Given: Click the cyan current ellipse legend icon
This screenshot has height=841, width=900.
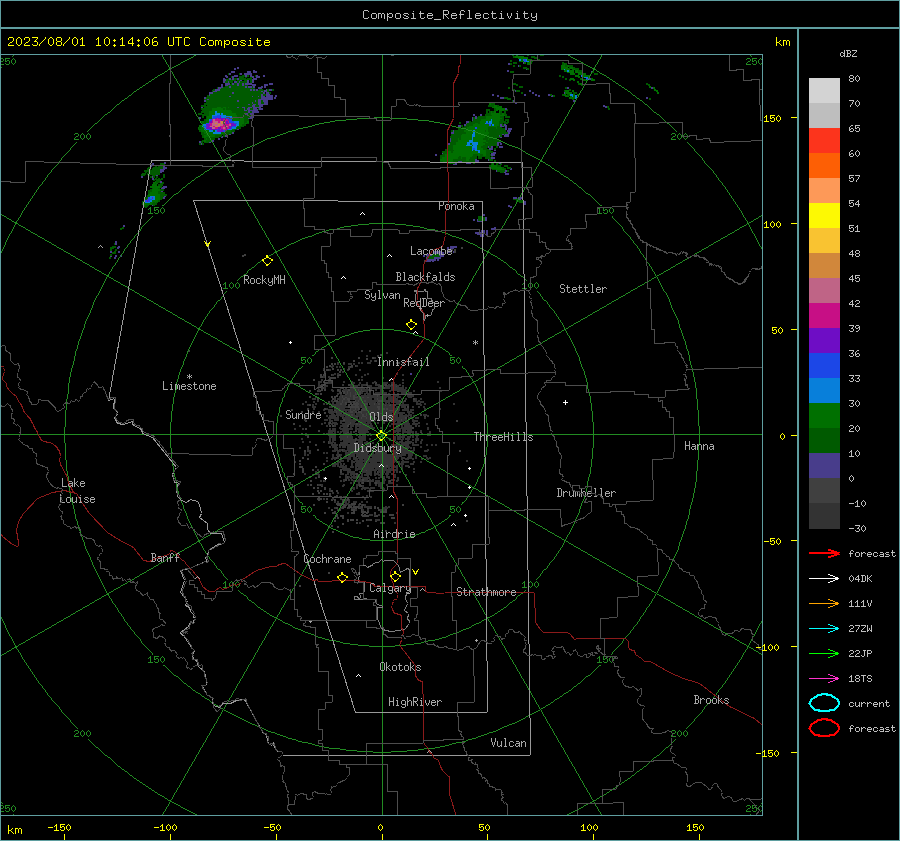Looking at the screenshot, I should coord(824,703).
